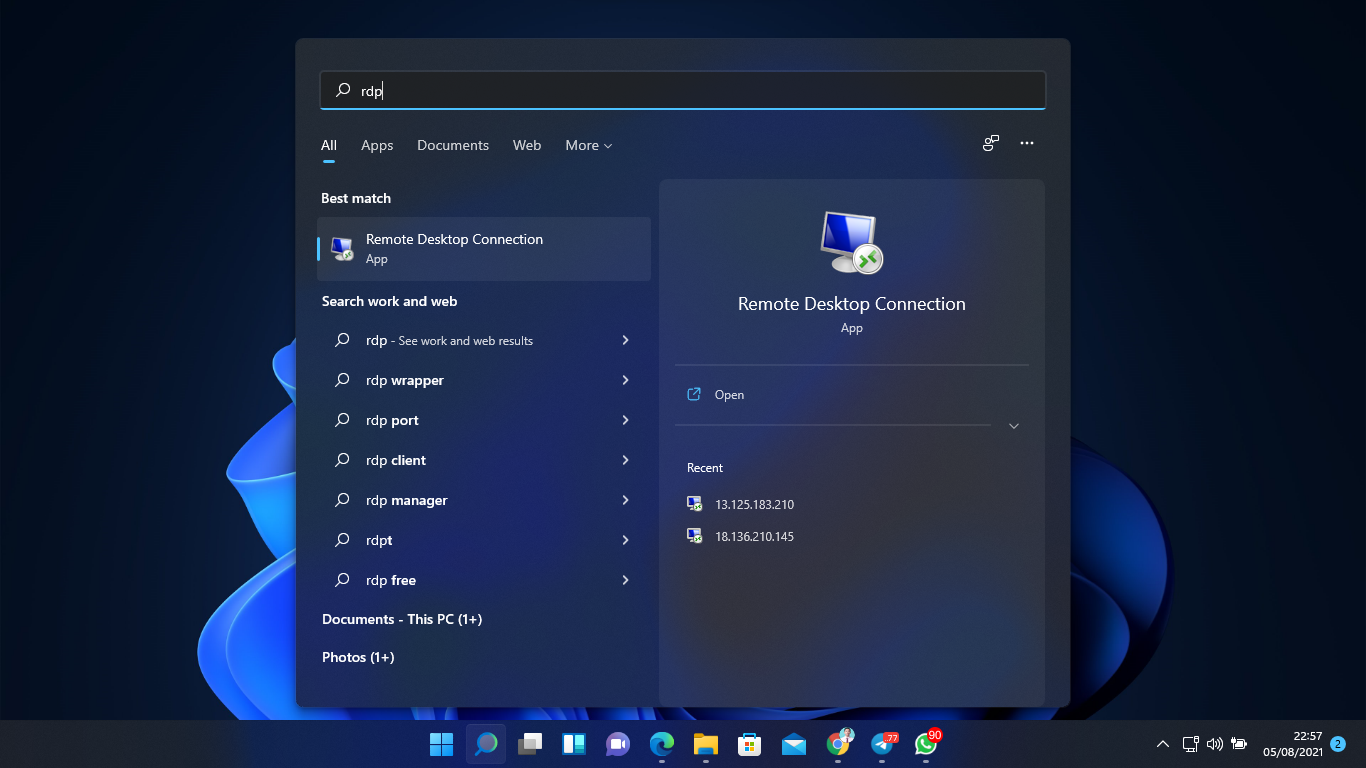Select the 'rdp port' suggestion
Viewport: 1366px width, 768px height.
[x=484, y=420]
